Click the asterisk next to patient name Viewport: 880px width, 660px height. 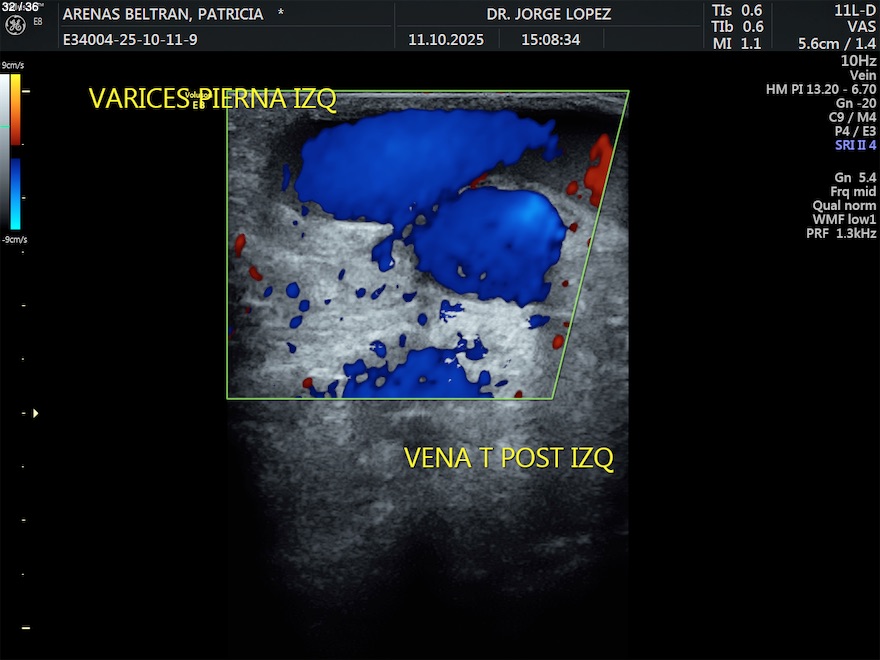pyautogui.click(x=280, y=15)
